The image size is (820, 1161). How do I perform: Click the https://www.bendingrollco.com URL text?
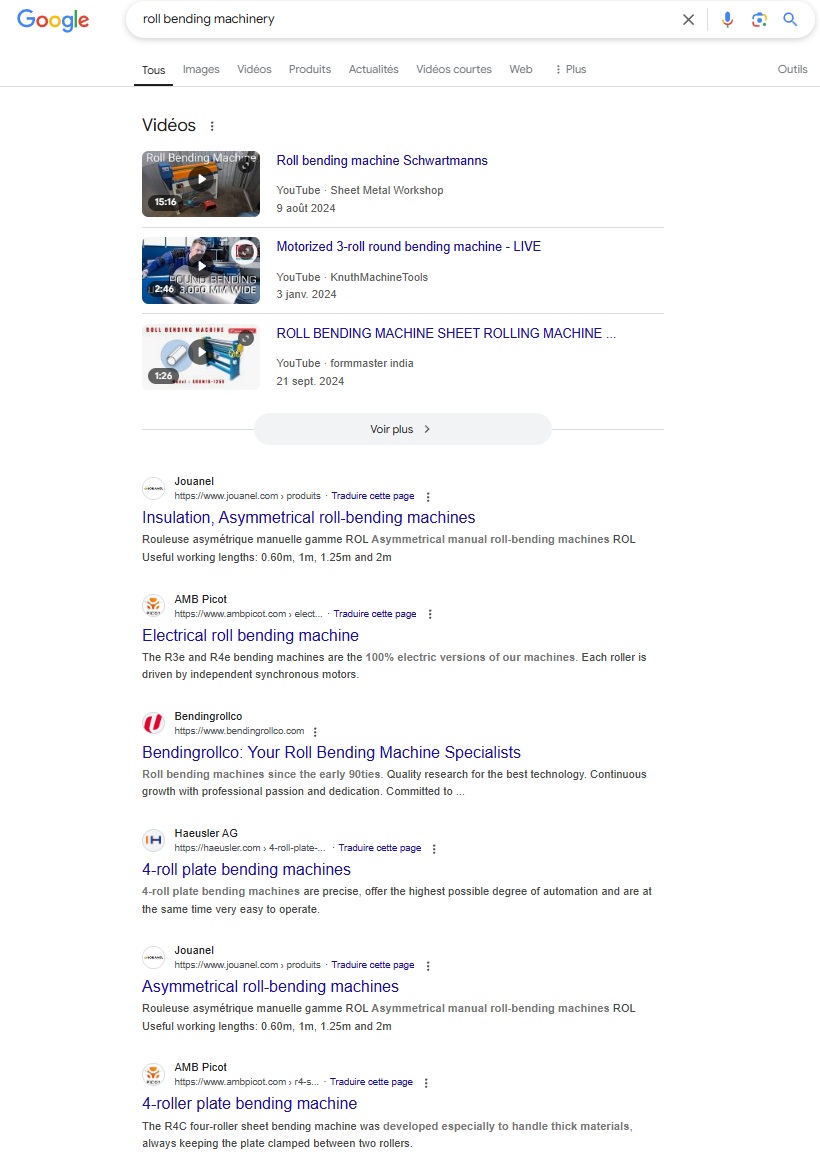pos(239,731)
